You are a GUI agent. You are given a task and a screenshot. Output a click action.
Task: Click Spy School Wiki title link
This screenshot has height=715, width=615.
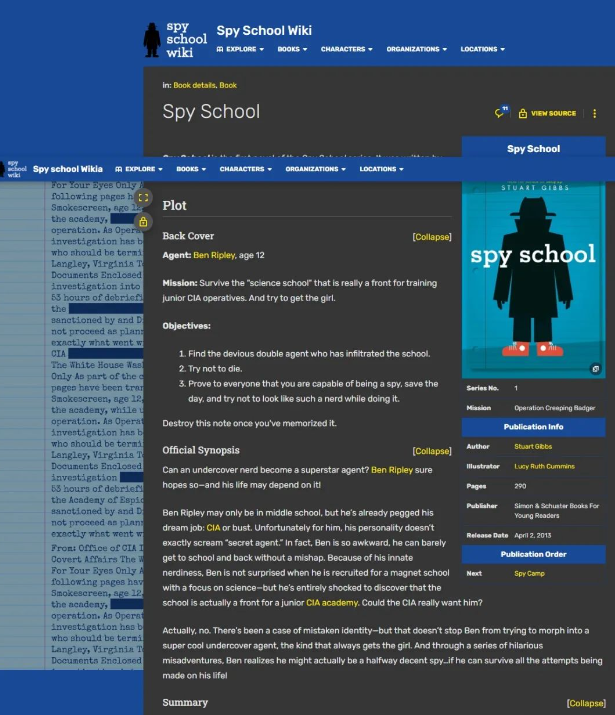(x=264, y=31)
